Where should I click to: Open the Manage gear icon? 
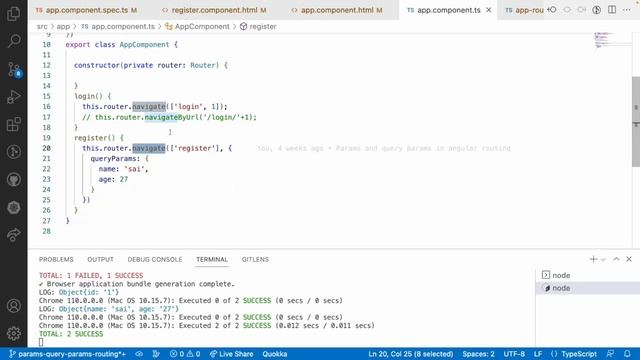tap(13, 333)
